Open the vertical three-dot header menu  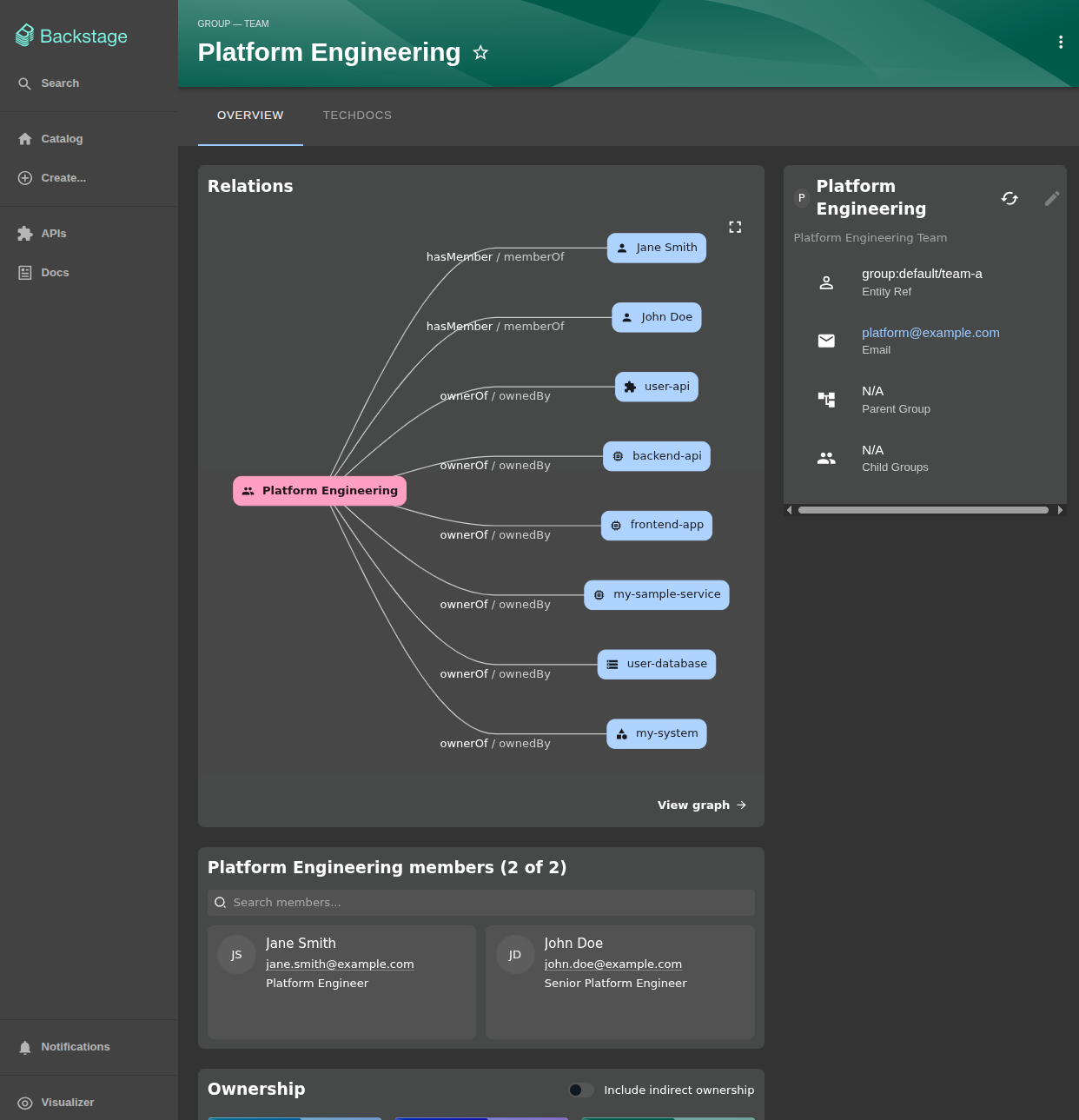coord(1061,42)
